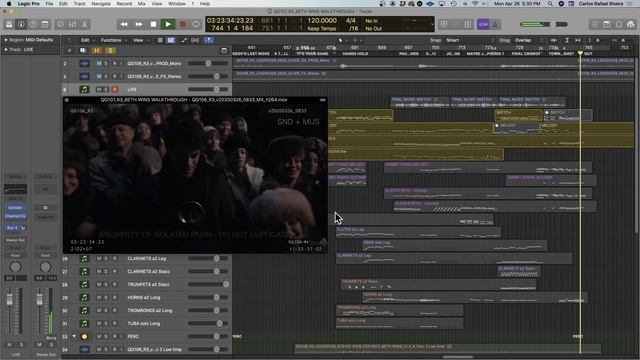Image resolution: width=640 pixels, height=360 pixels.
Task: Open the Library panel icon in the toolbar
Action: tap(9, 24)
